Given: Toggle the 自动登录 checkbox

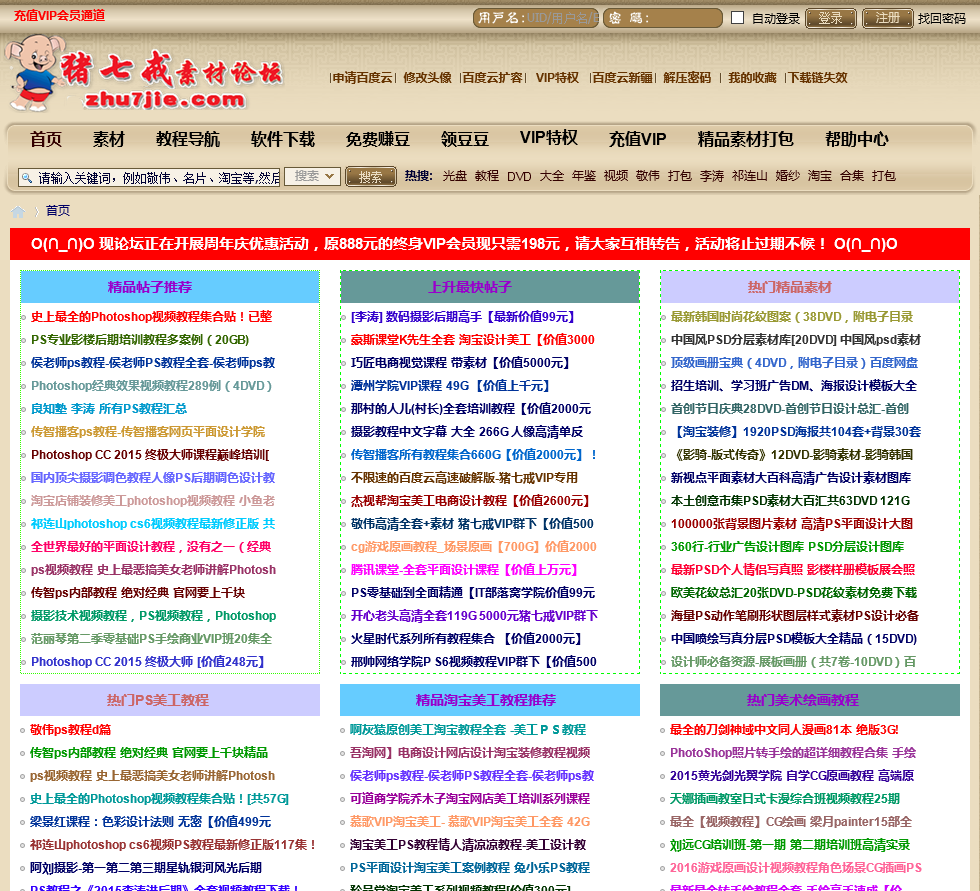Looking at the screenshot, I should [x=738, y=17].
